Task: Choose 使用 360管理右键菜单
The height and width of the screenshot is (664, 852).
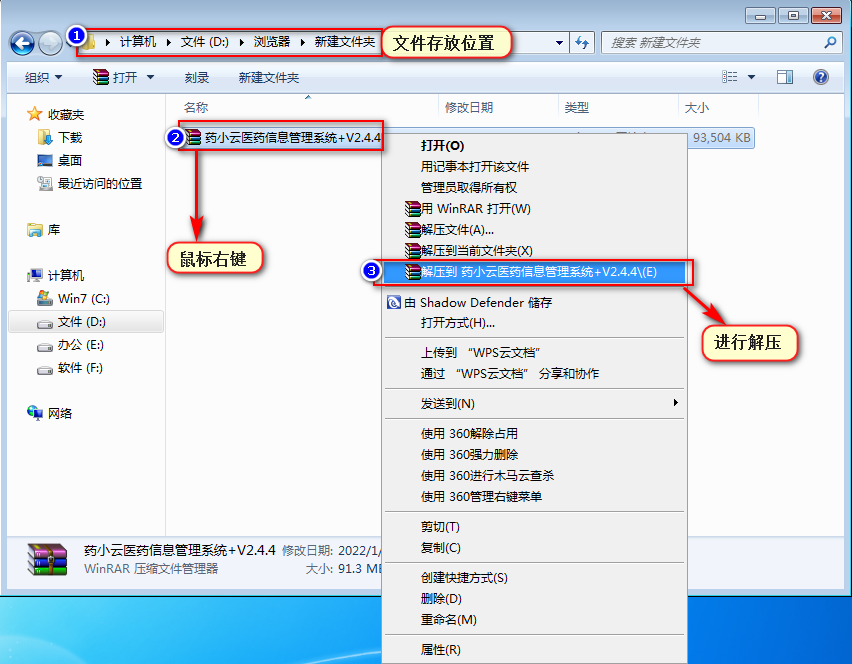Action: [481, 496]
